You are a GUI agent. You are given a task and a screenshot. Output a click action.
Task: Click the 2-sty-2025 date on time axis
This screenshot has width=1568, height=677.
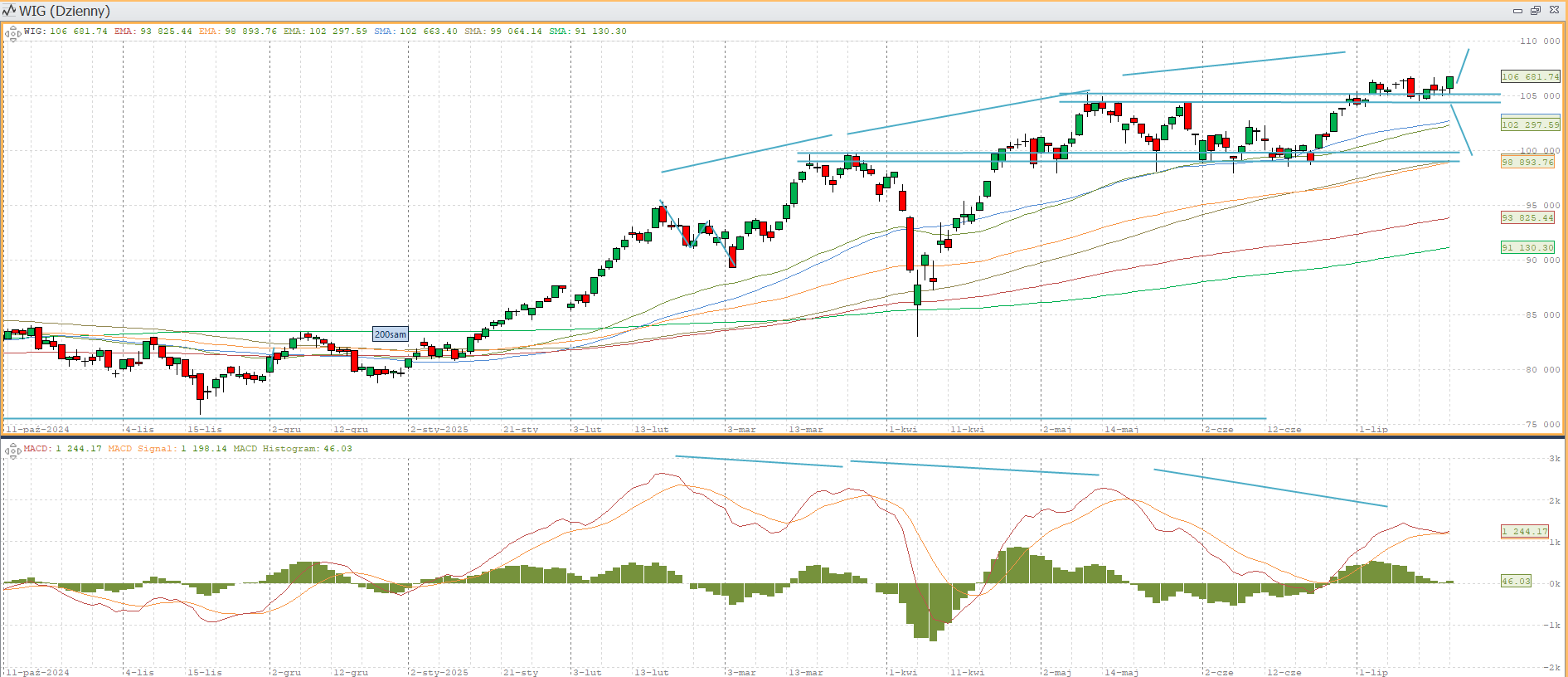(439, 429)
